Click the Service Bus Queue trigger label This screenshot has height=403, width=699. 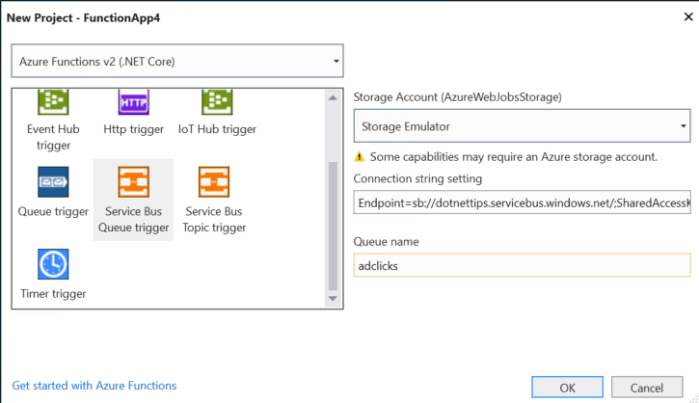pos(133,219)
